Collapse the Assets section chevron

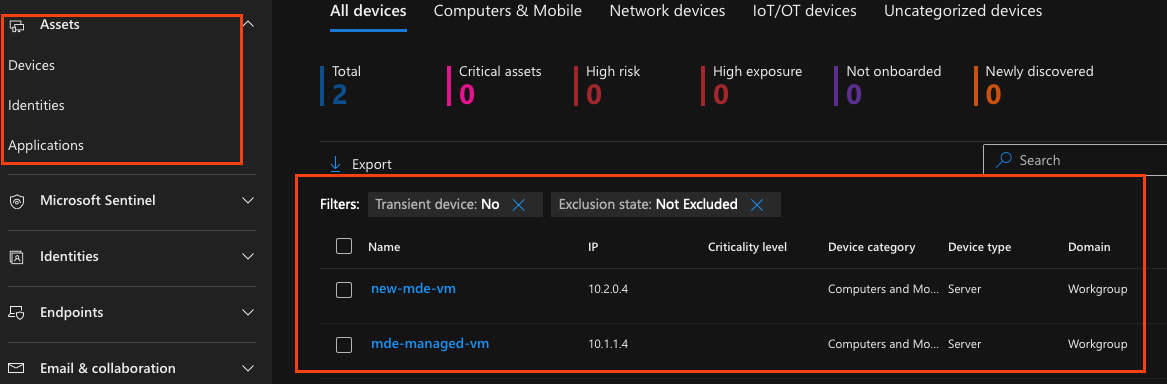coord(249,25)
